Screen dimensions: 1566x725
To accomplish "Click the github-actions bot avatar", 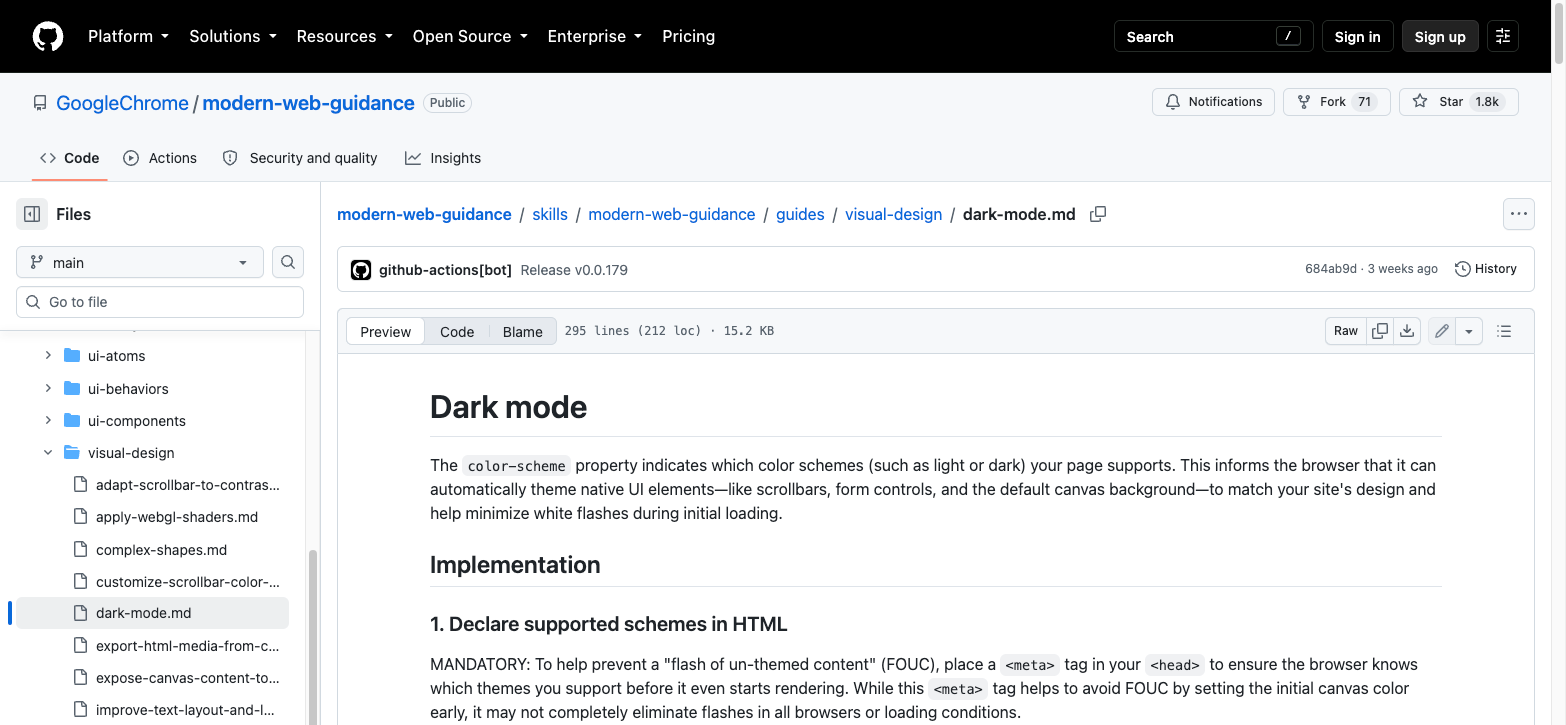I will pos(361,269).
